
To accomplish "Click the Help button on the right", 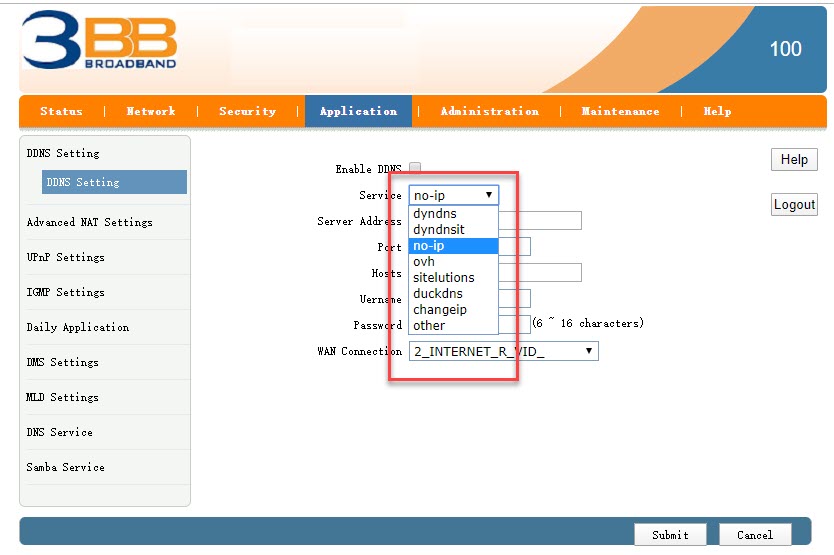I will [794, 159].
